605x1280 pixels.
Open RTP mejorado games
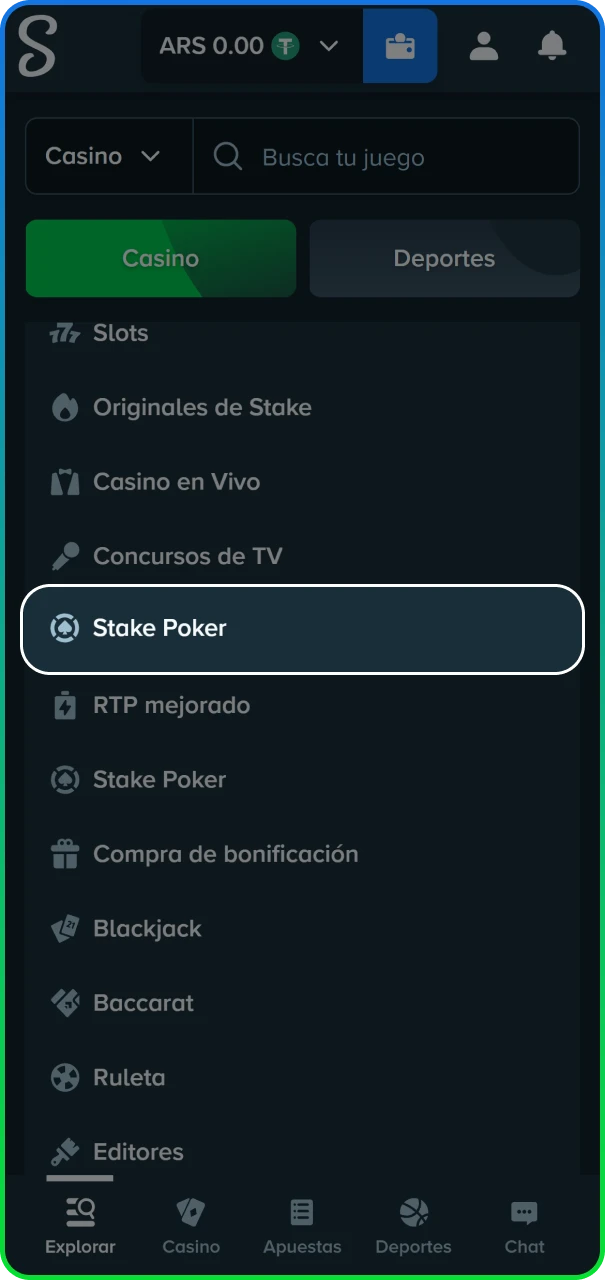coord(170,705)
